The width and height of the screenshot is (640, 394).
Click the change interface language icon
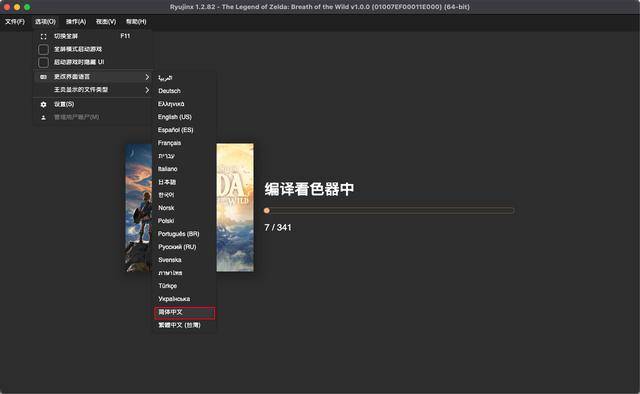(43, 77)
